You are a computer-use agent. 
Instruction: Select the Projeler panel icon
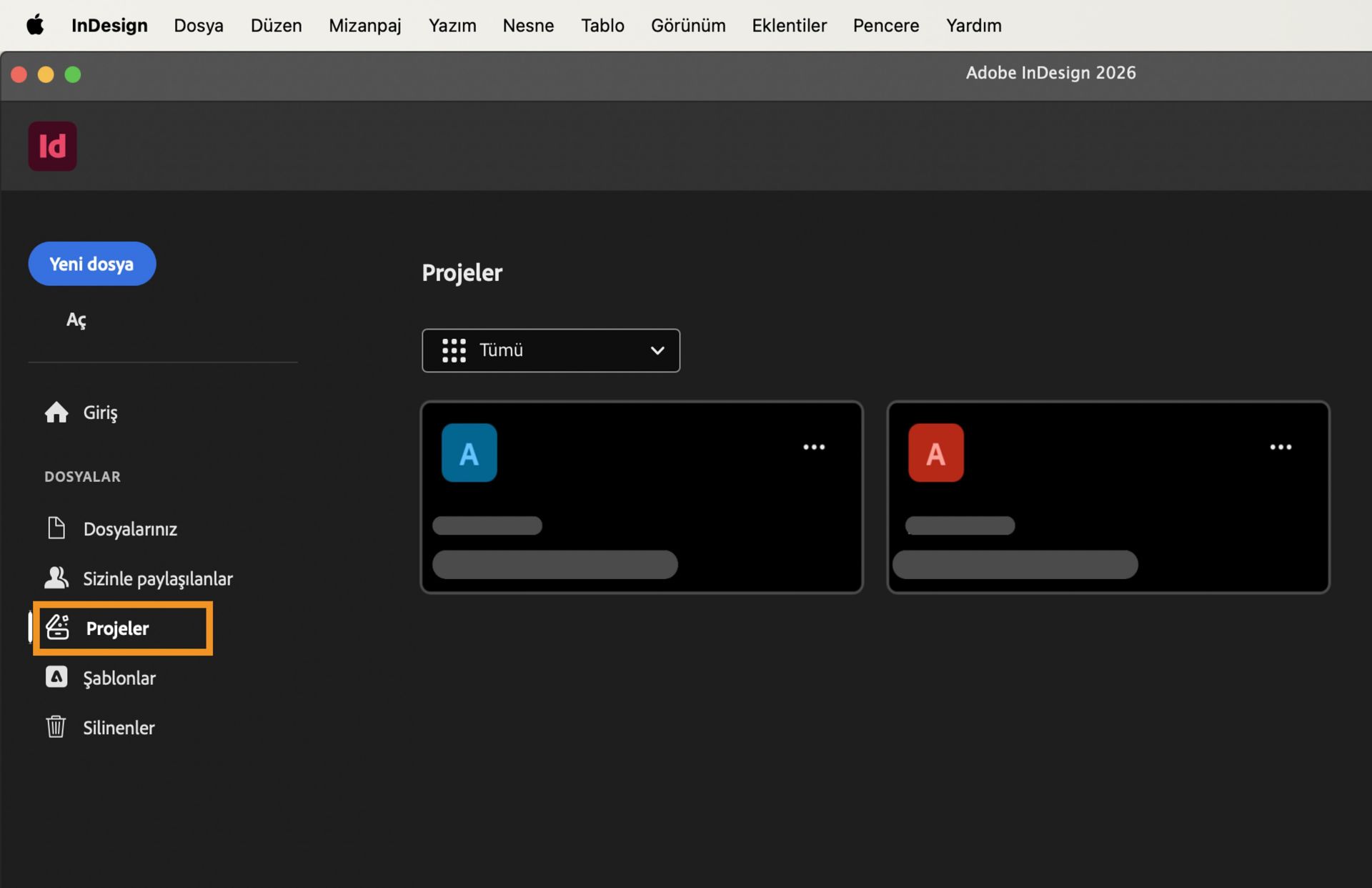click(x=56, y=628)
